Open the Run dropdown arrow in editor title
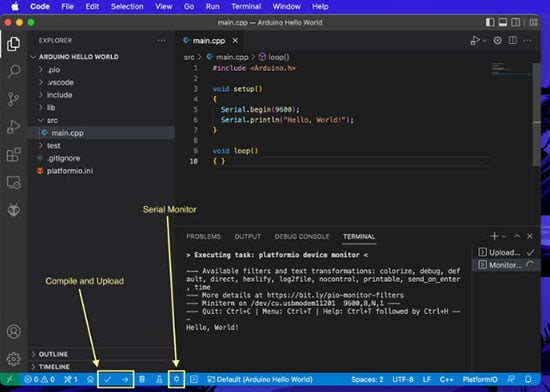Image resolution: width=550 pixels, height=392 pixels. [484, 41]
